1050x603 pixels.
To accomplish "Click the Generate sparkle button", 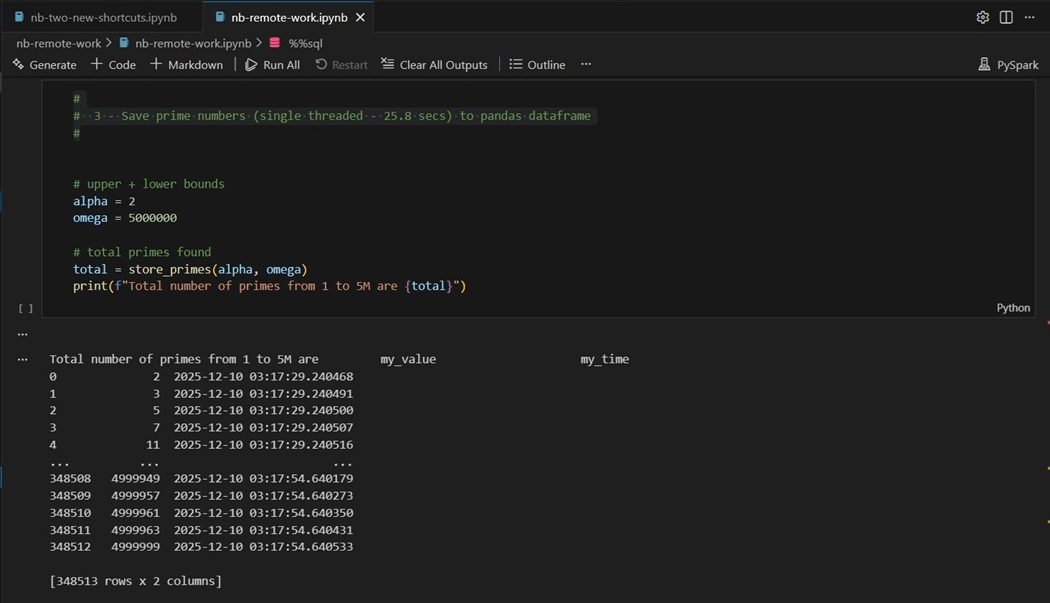I will click(44, 65).
